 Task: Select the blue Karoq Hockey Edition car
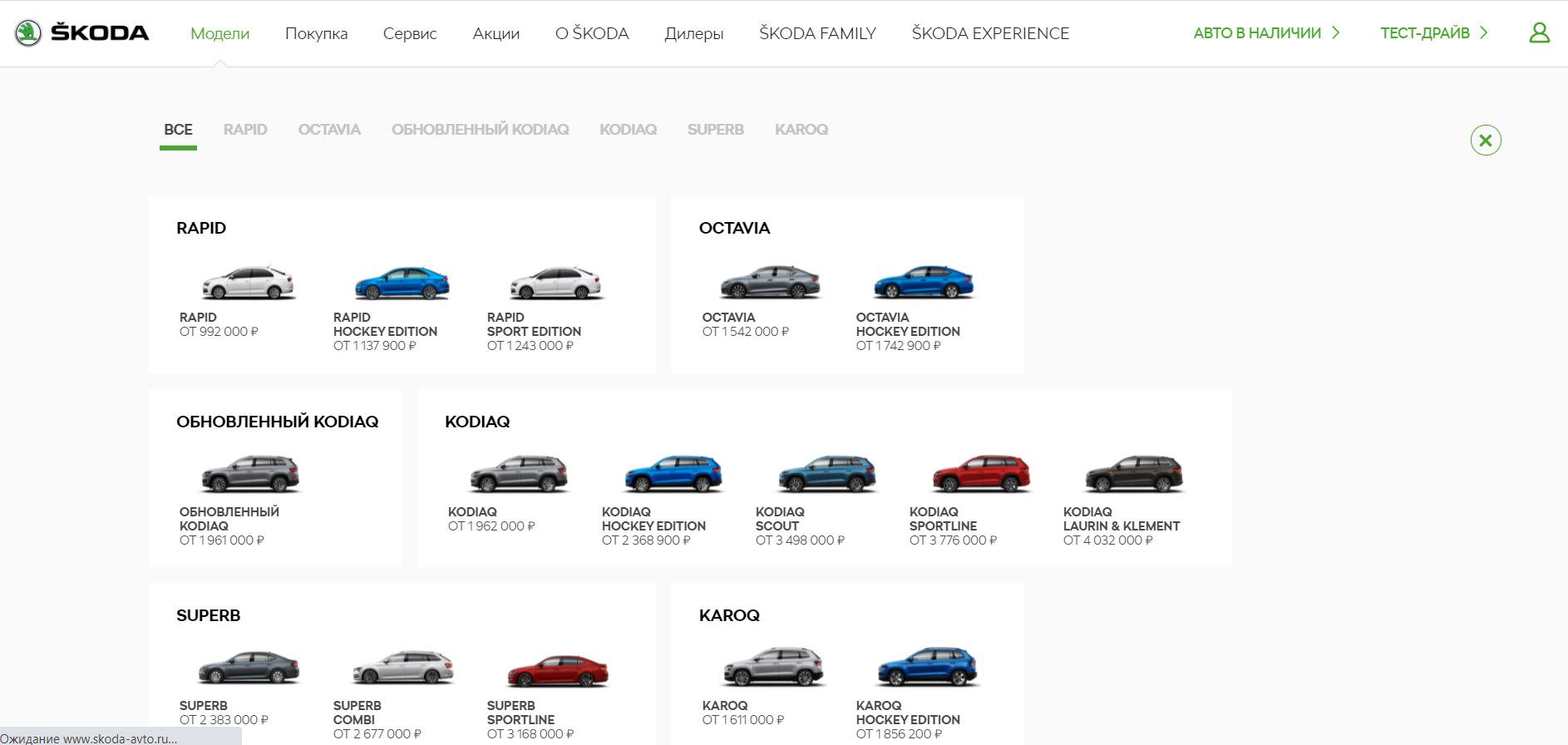[x=928, y=667]
